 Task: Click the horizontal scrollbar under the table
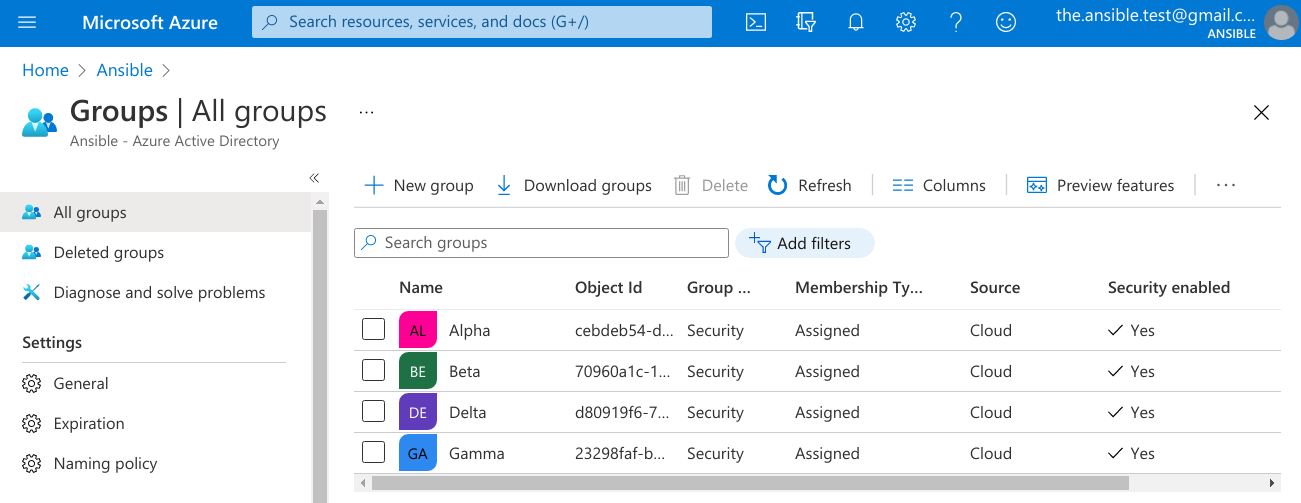pyautogui.click(x=750, y=483)
